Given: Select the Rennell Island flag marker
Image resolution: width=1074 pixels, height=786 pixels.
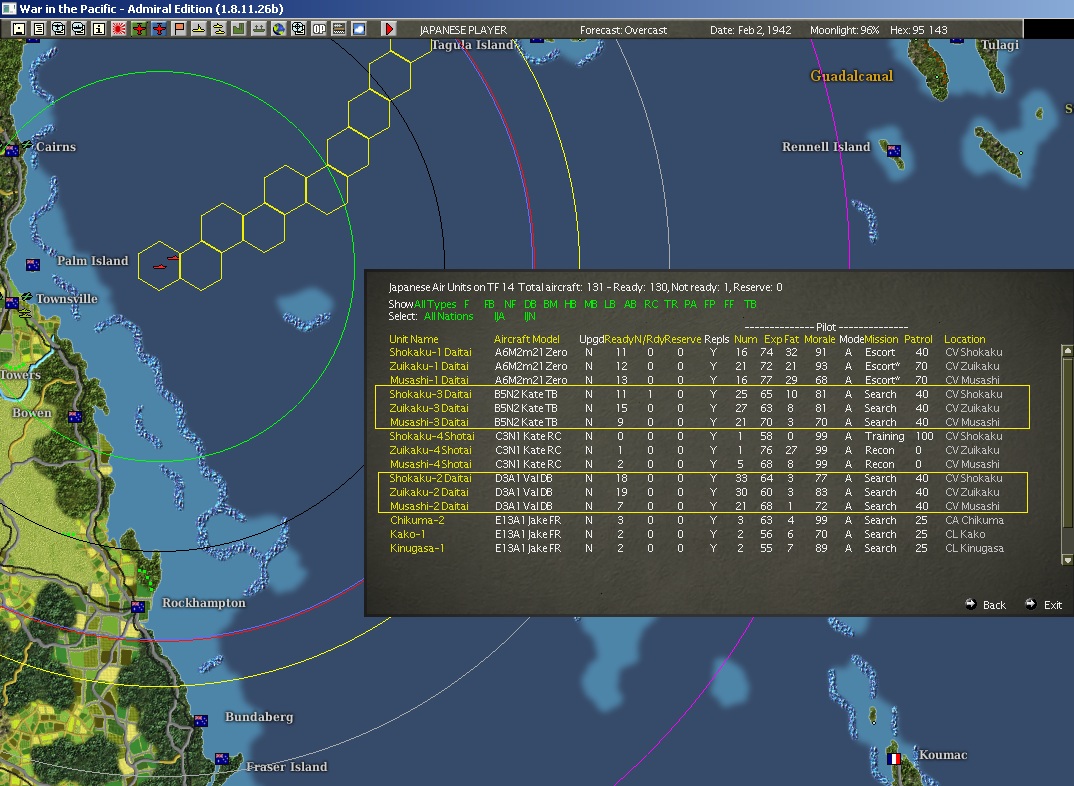Looking at the screenshot, I should click(894, 151).
